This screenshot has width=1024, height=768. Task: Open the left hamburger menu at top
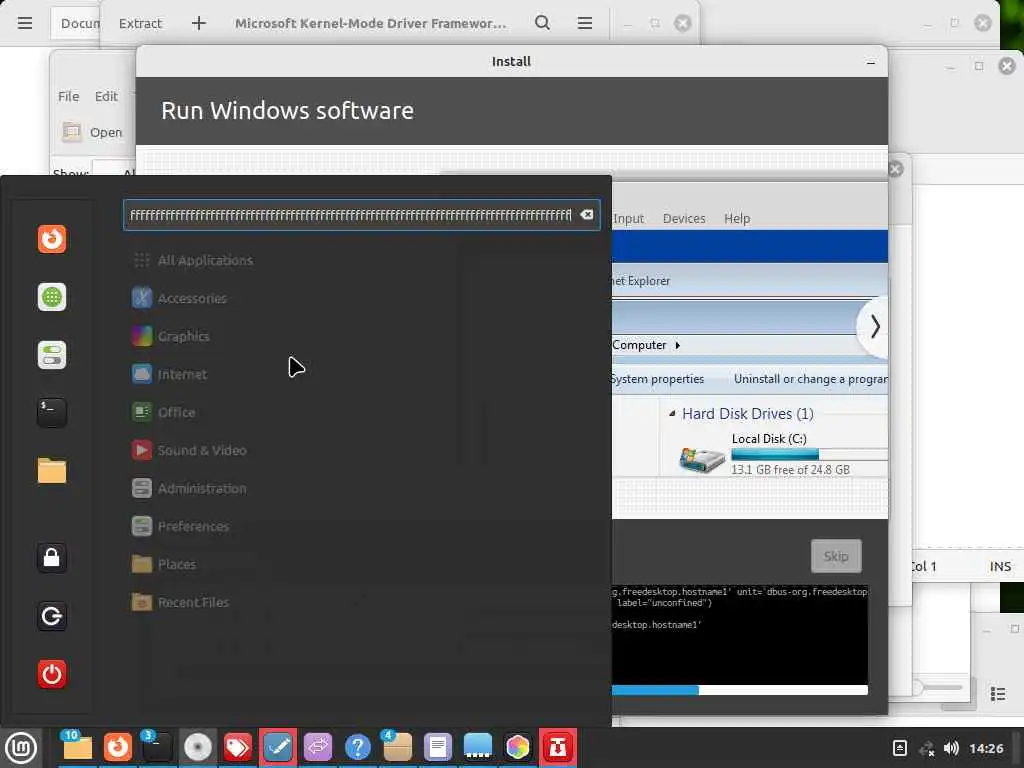coord(25,24)
